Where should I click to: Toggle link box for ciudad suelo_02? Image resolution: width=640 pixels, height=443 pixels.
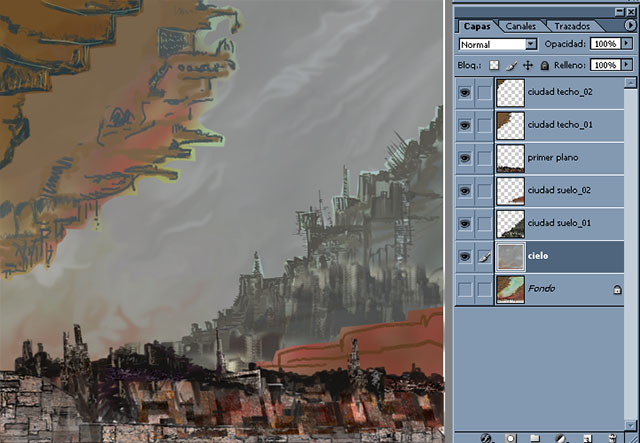(x=484, y=191)
